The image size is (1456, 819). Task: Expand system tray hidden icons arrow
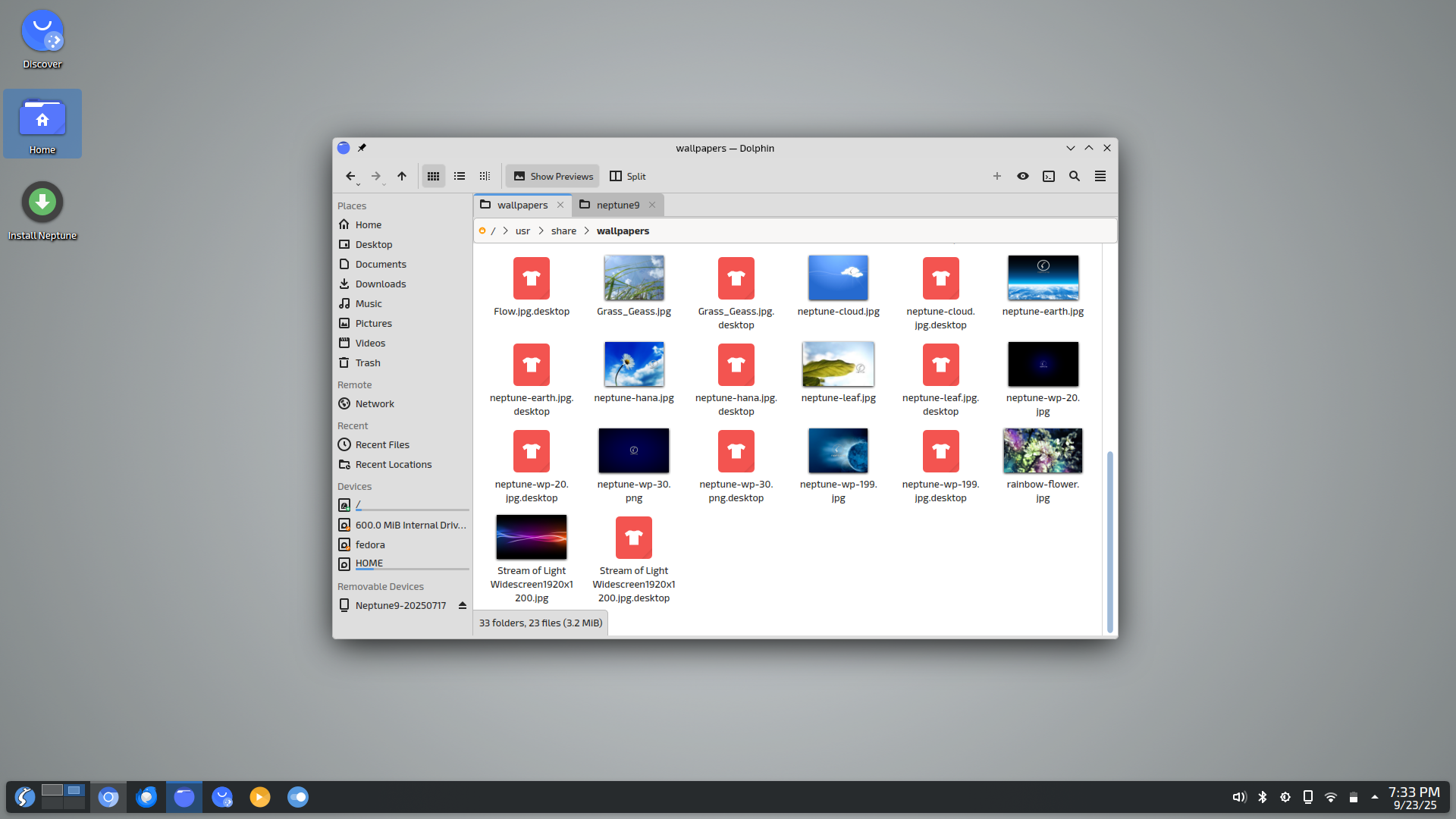[x=1374, y=797]
